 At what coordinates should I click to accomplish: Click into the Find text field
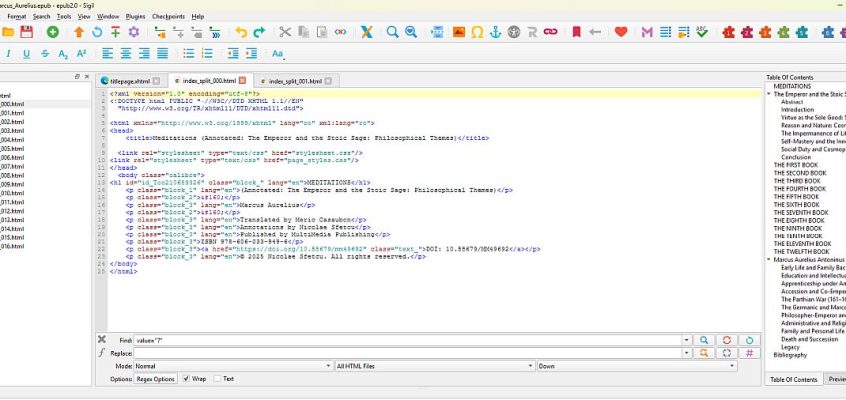pos(407,340)
